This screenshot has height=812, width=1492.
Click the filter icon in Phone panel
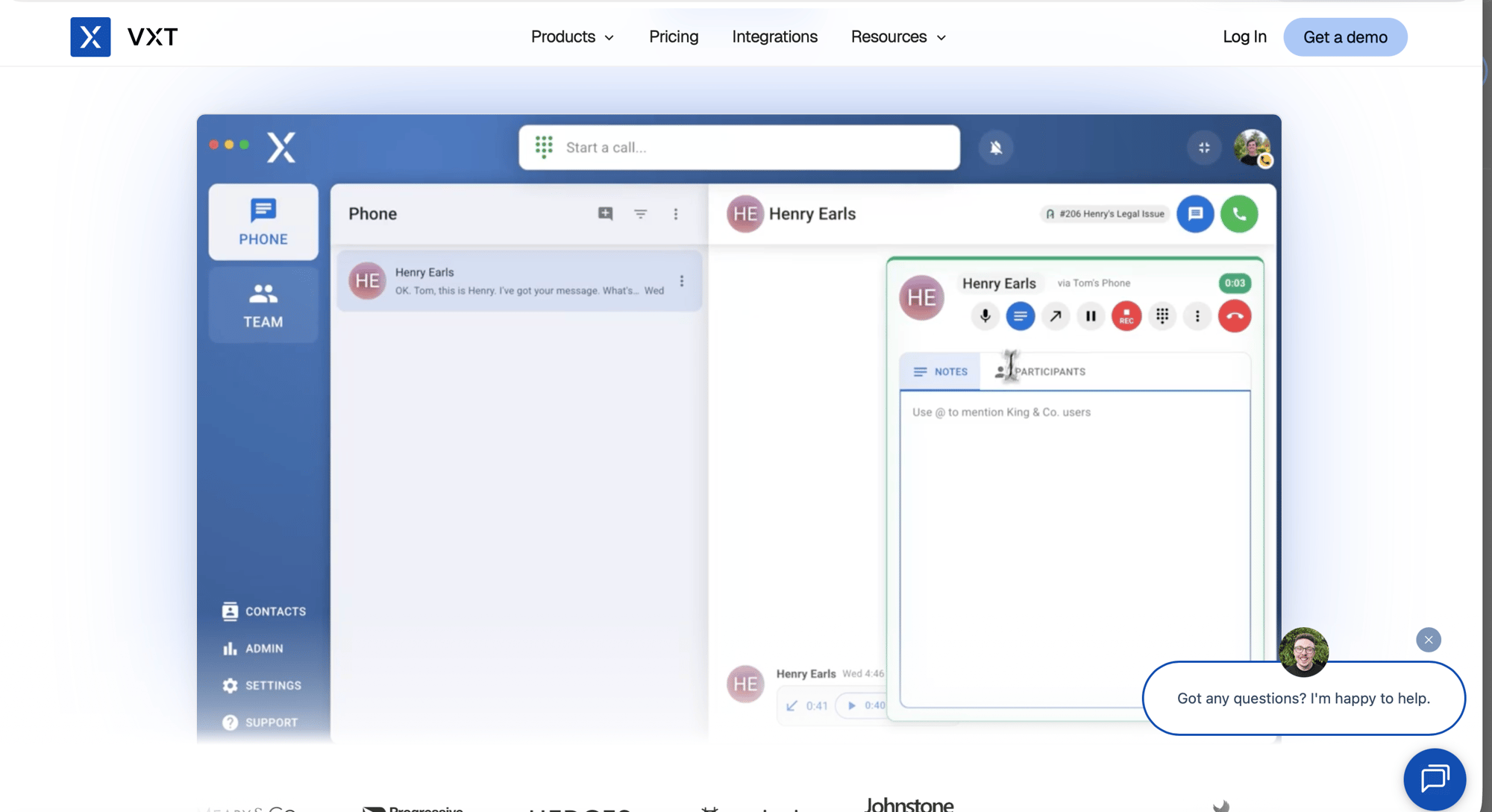tap(640, 214)
